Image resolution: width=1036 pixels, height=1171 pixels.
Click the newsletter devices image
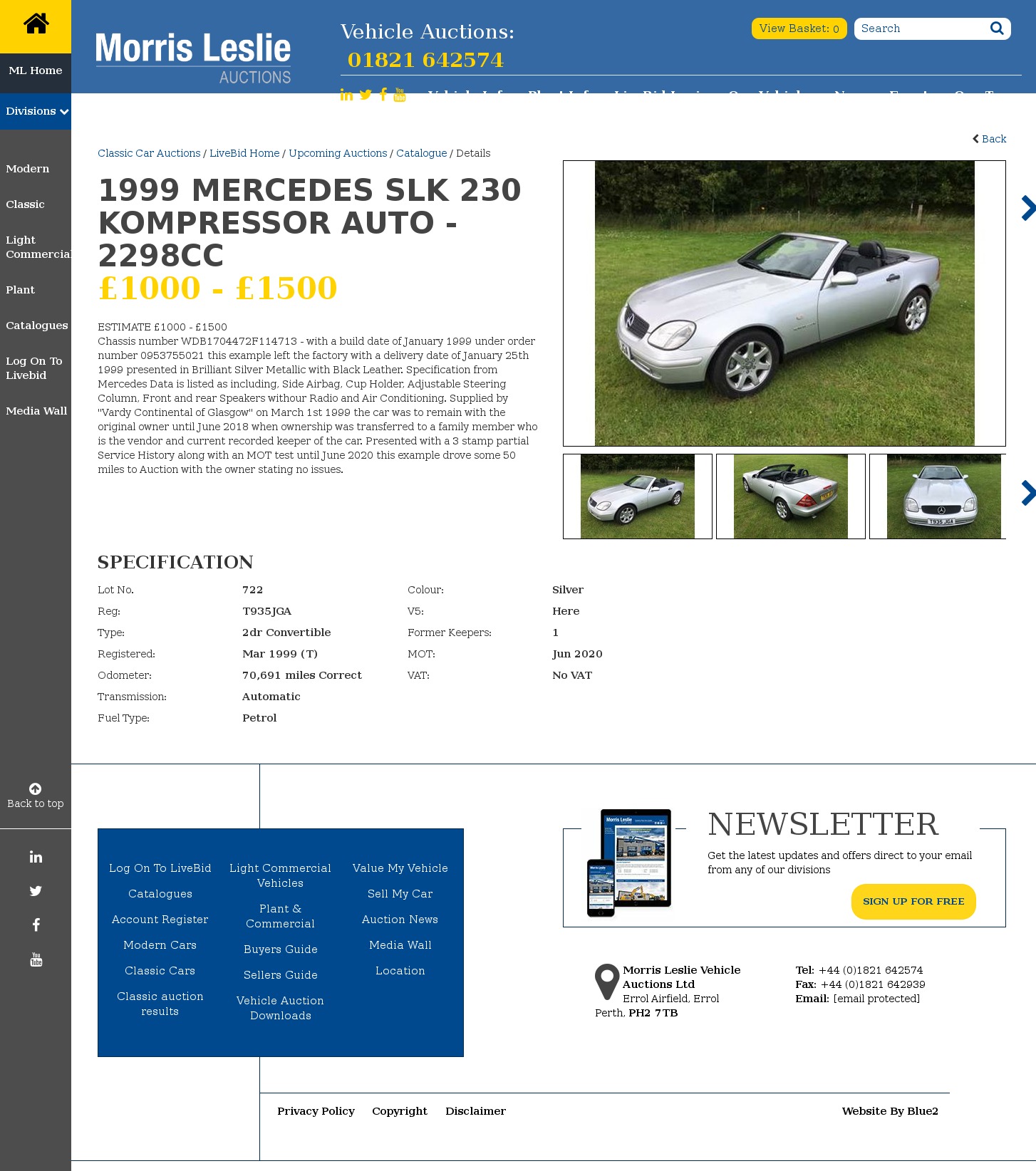pyautogui.click(x=629, y=863)
